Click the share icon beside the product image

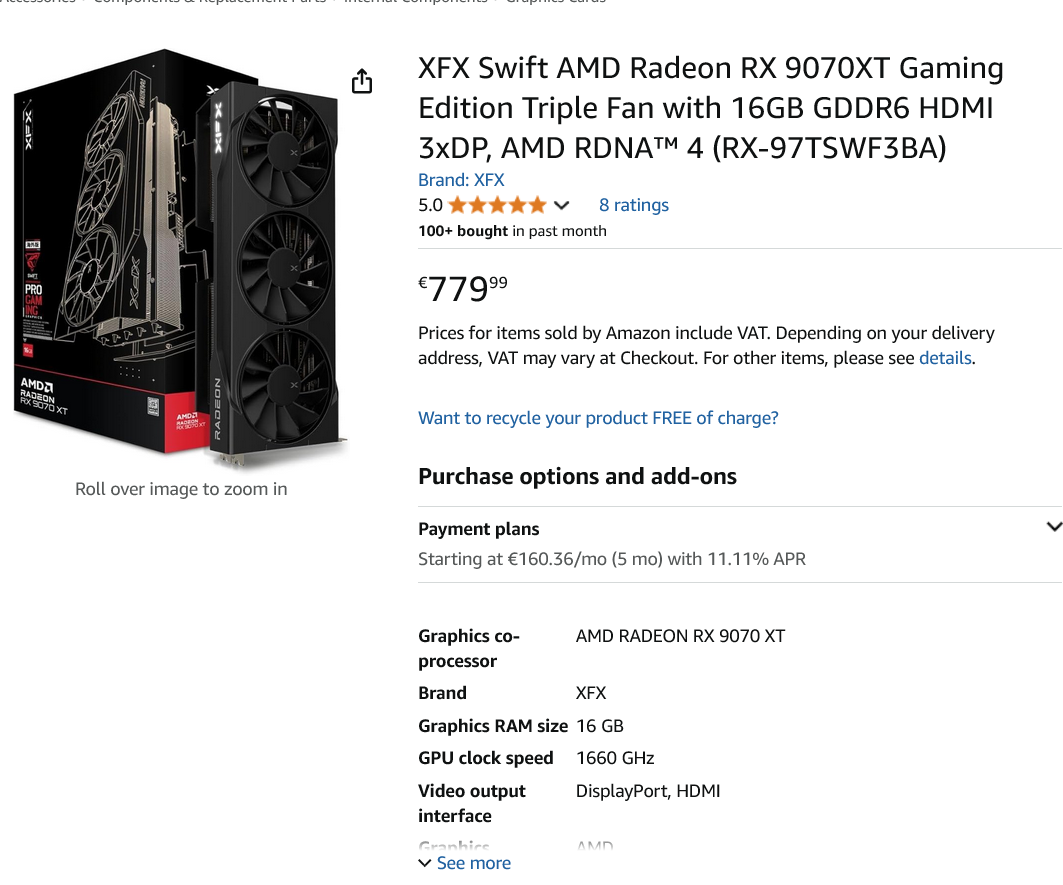362,81
